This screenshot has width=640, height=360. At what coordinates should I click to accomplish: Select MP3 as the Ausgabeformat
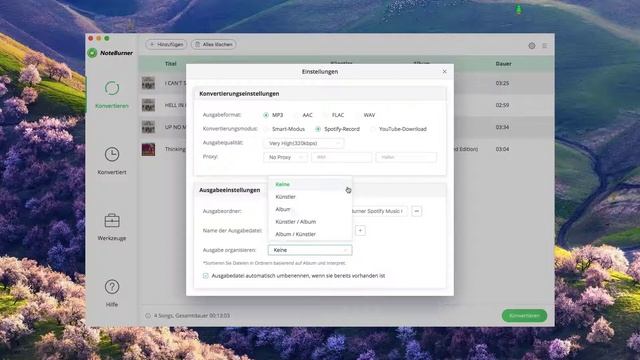pos(266,115)
